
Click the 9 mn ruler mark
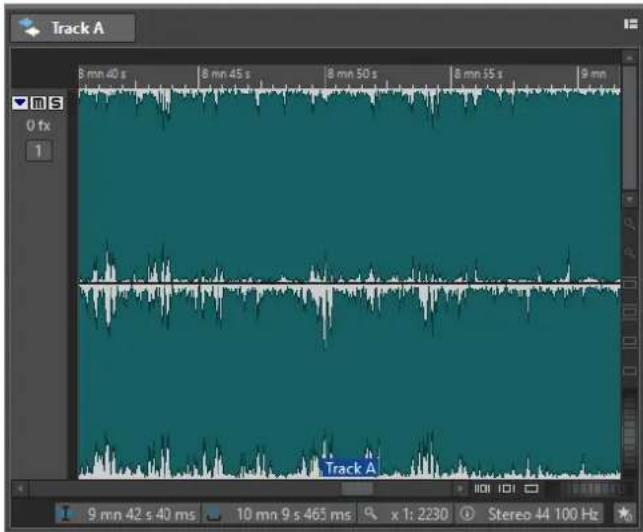593,74
